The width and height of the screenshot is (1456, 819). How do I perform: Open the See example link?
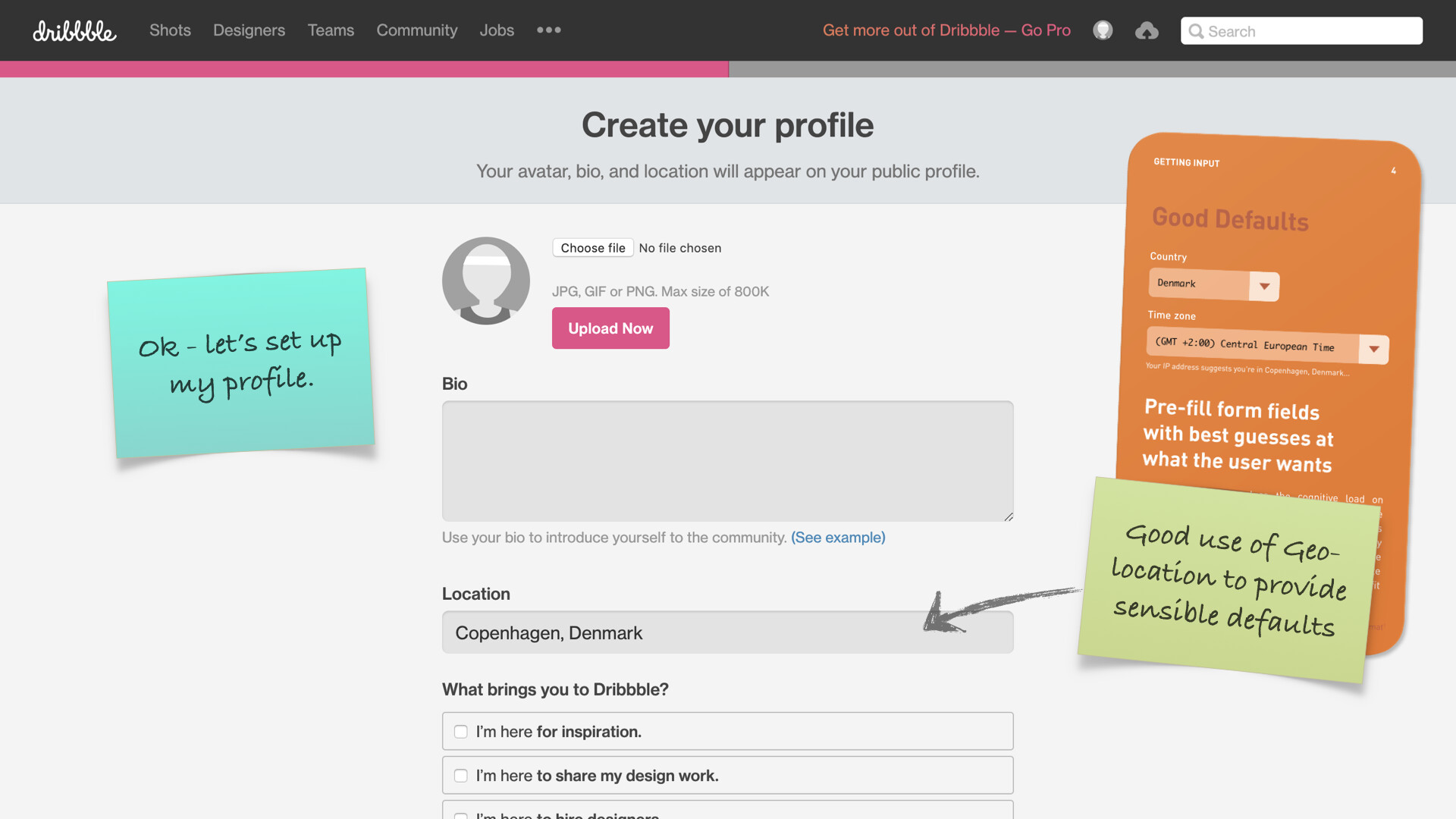click(x=838, y=538)
